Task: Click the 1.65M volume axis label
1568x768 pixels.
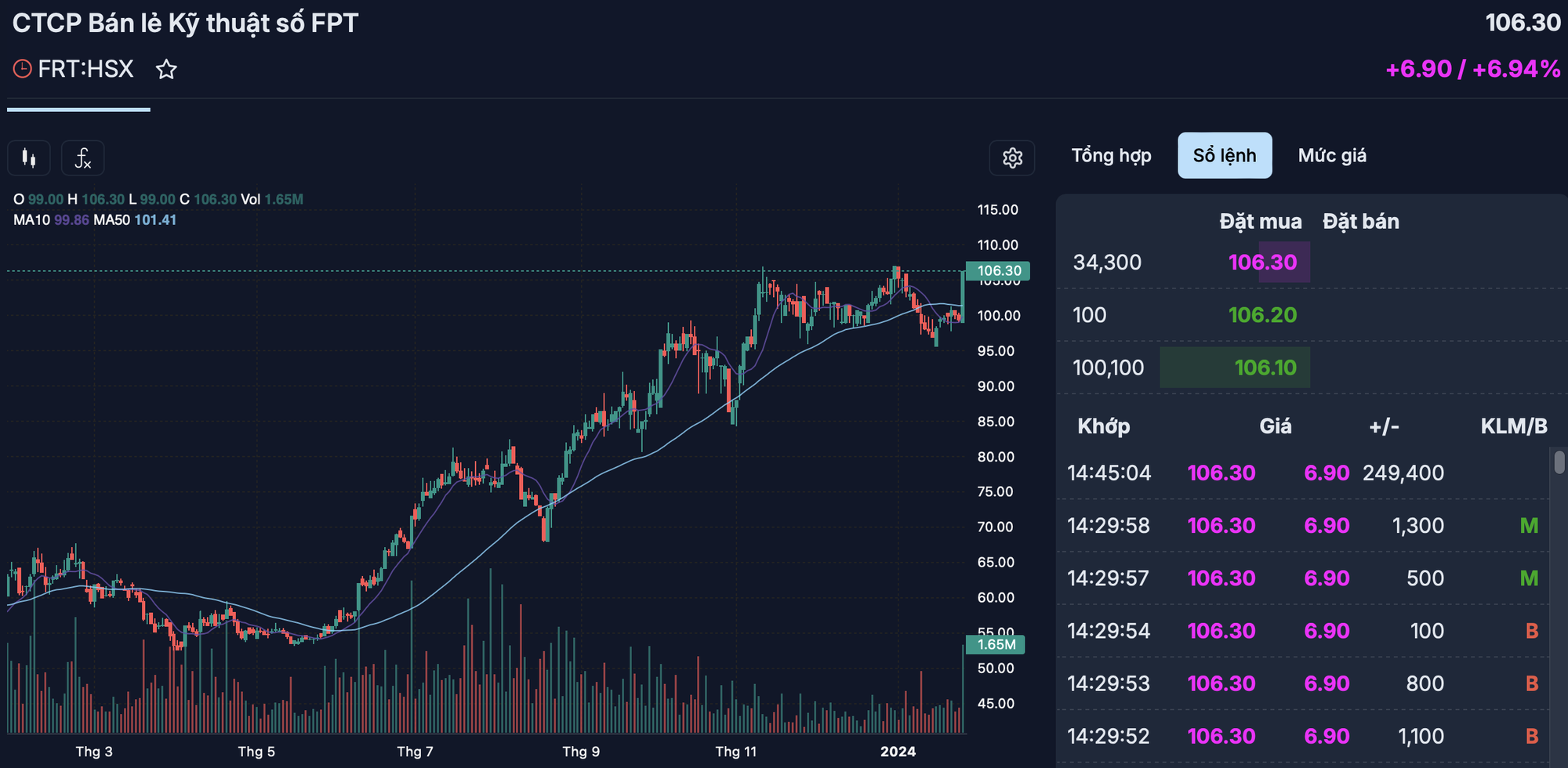Action: [x=996, y=644]
